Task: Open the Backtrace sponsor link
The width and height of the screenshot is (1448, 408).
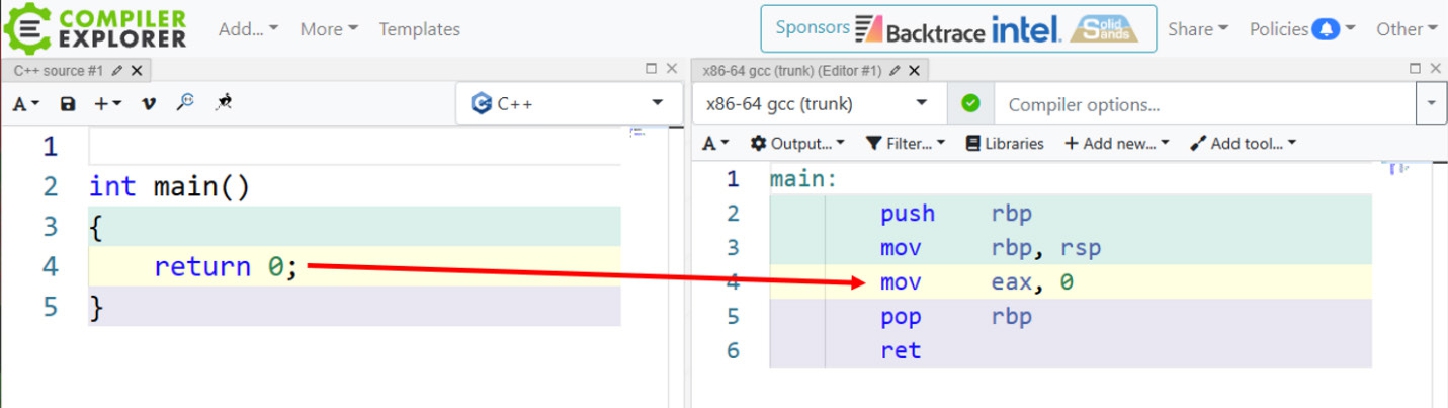Action: pos(921,30)
